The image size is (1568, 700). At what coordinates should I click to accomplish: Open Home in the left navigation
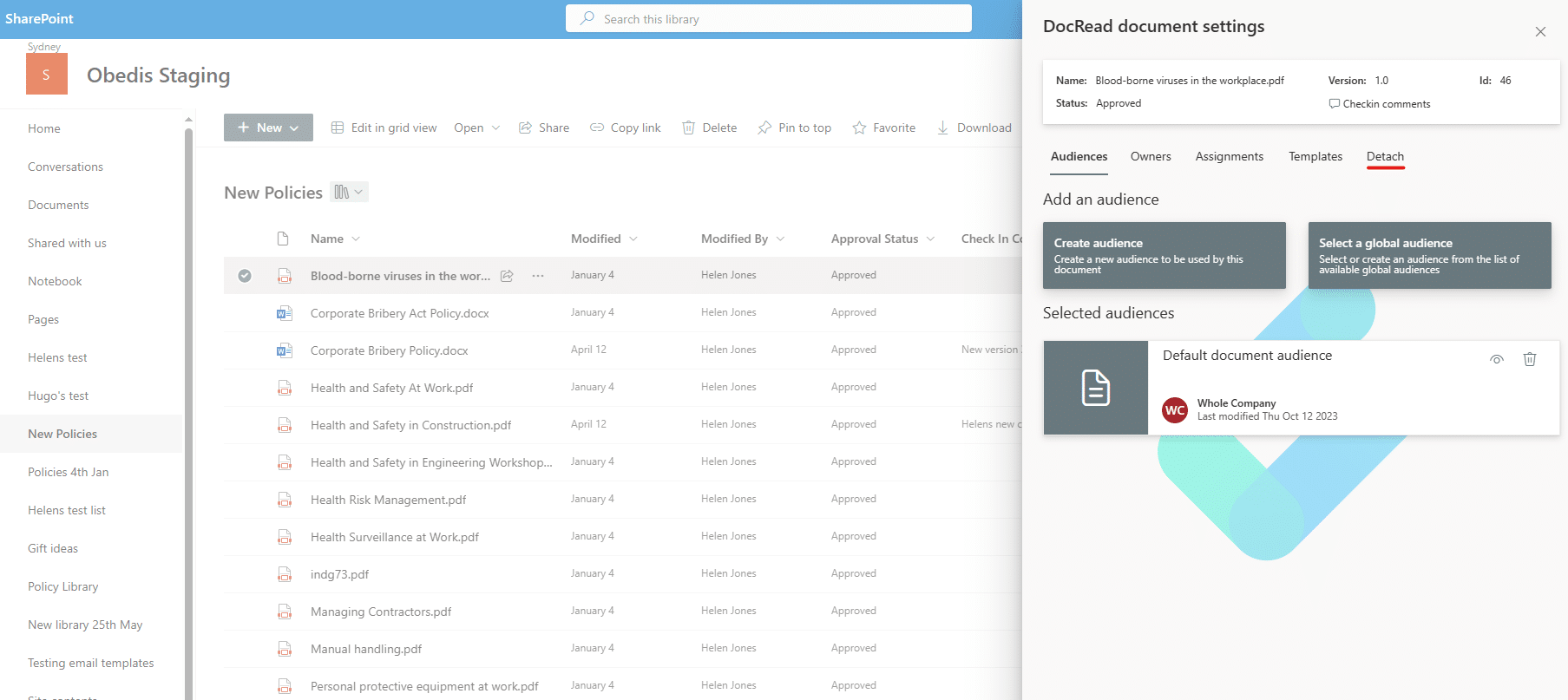44,128
